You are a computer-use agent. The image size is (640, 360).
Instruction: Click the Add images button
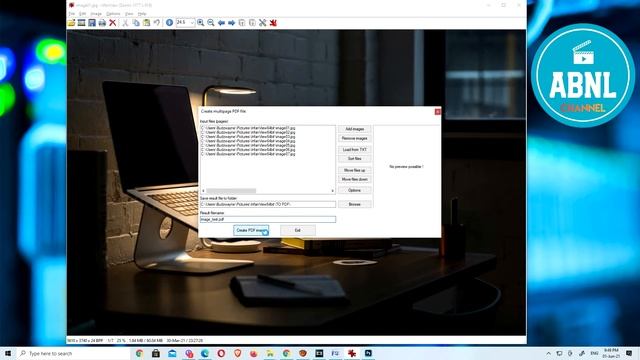[x=355, y=129]
